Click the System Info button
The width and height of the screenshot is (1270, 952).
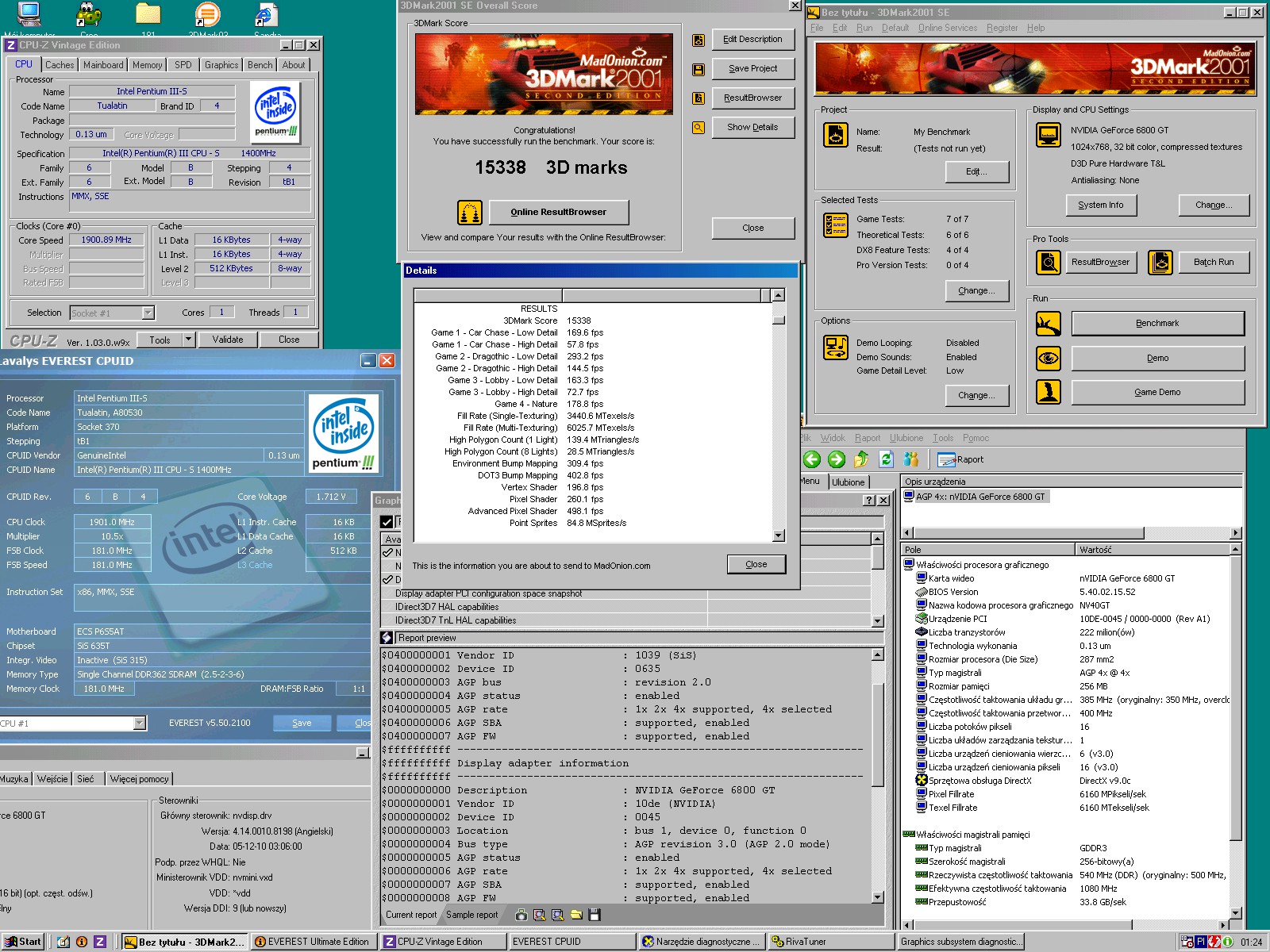(1101, 205)
